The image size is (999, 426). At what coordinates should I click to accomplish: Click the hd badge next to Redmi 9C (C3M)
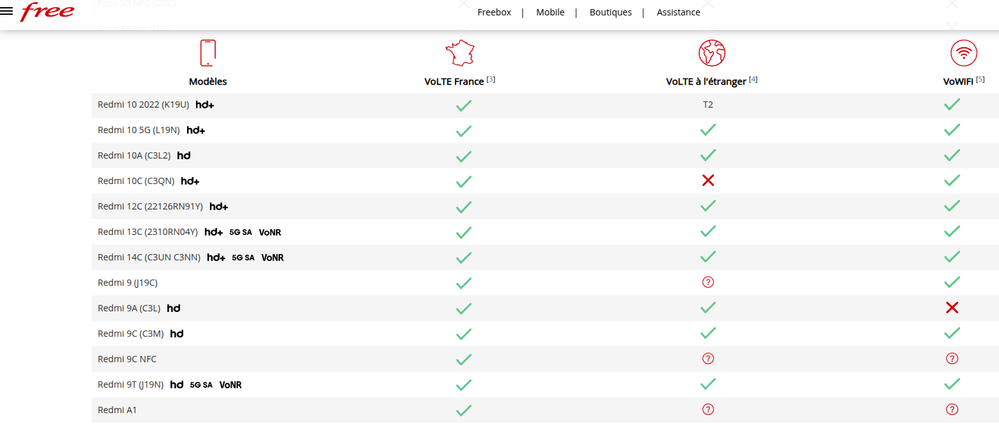[177, 334]
